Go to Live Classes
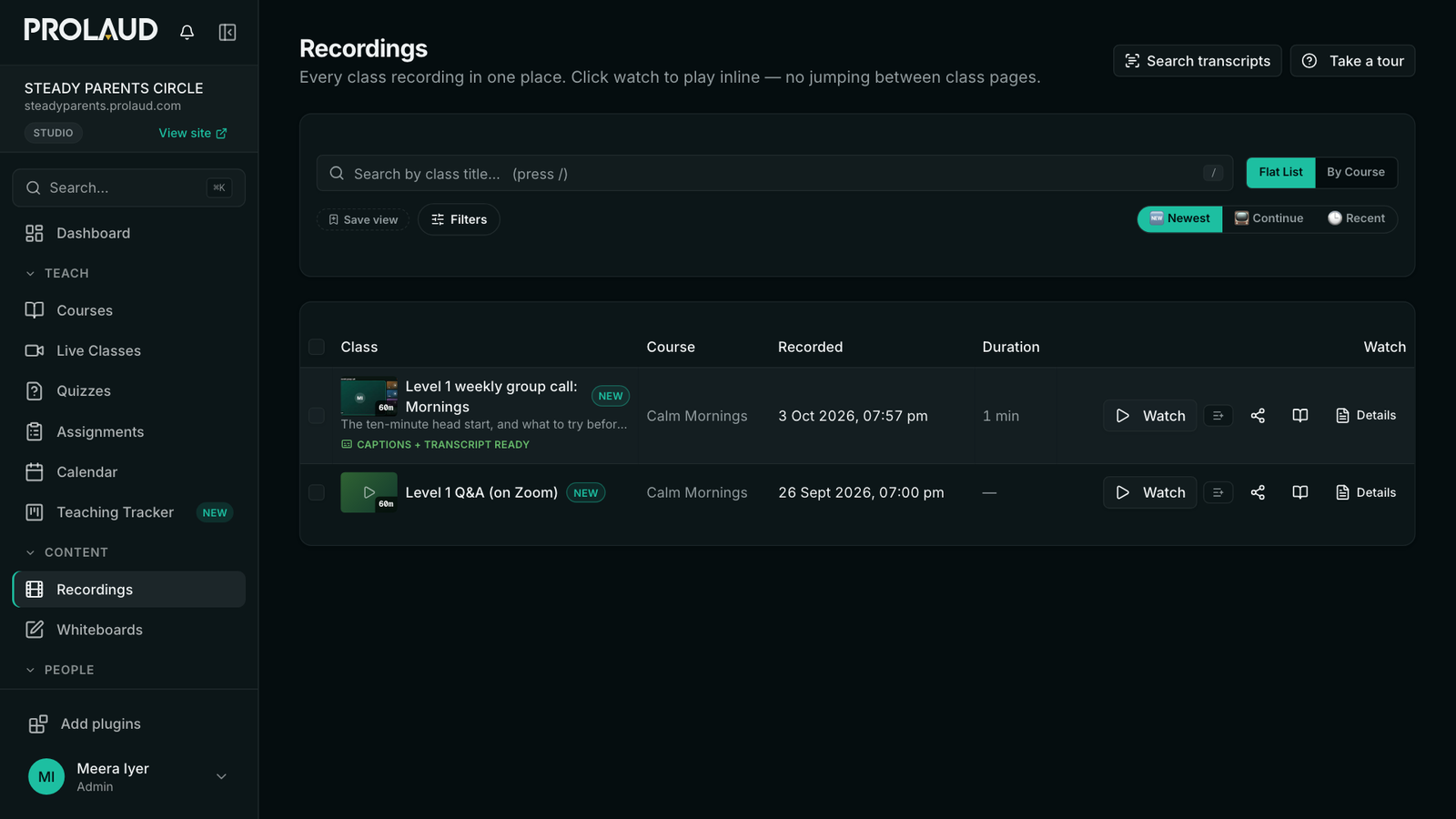Screen dimensions: 1456x819 tap(128, 350)
